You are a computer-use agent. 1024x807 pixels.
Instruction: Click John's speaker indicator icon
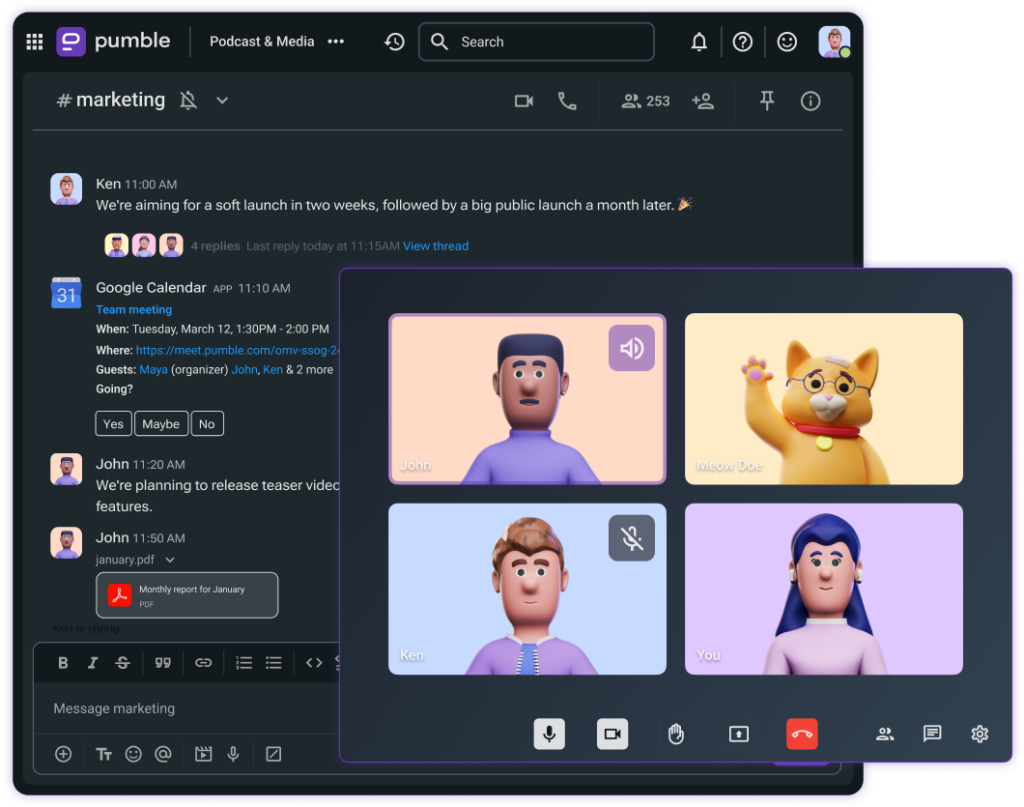click(632, 348)
